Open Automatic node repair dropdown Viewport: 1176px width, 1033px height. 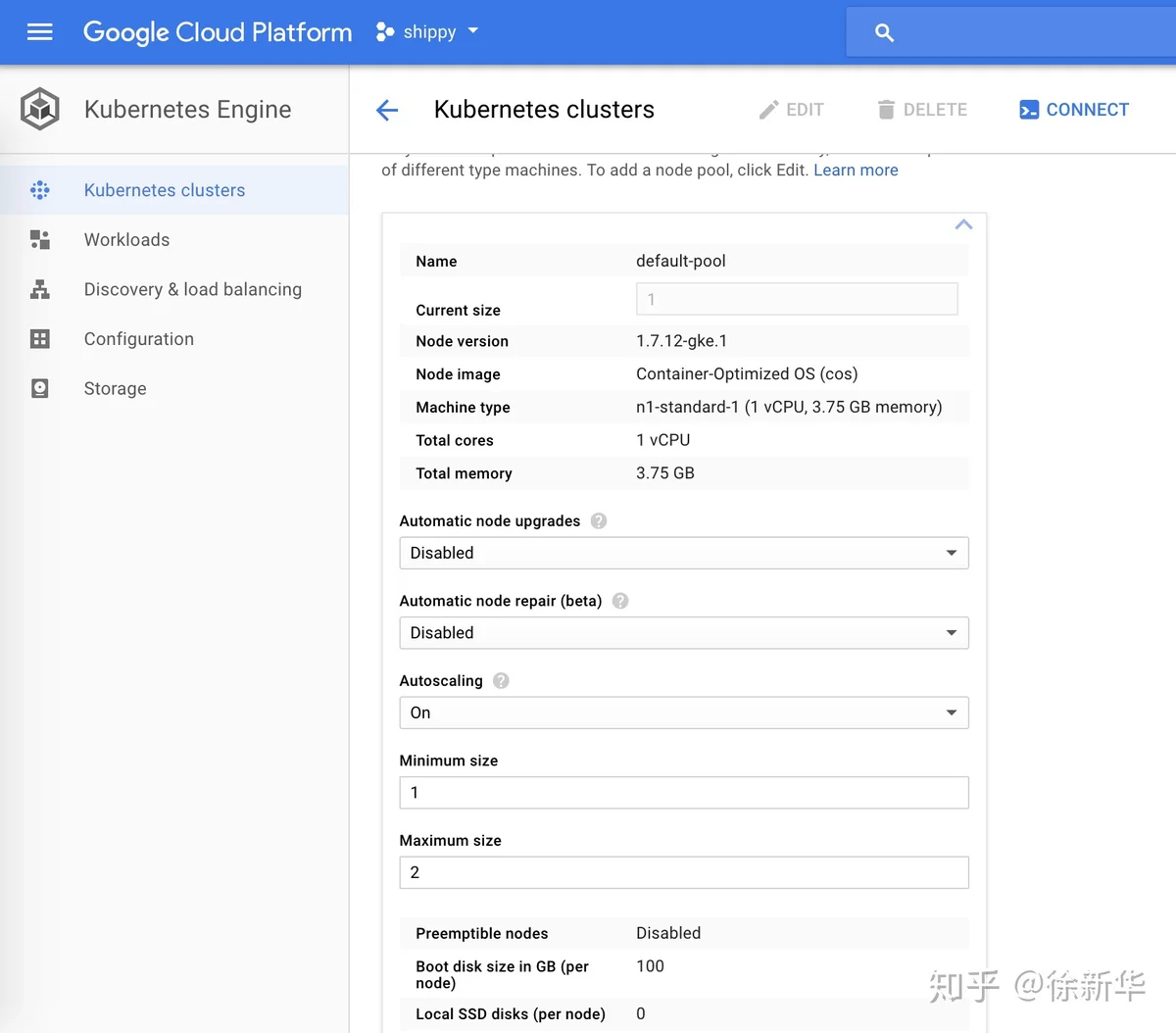(x=684, y=633)
